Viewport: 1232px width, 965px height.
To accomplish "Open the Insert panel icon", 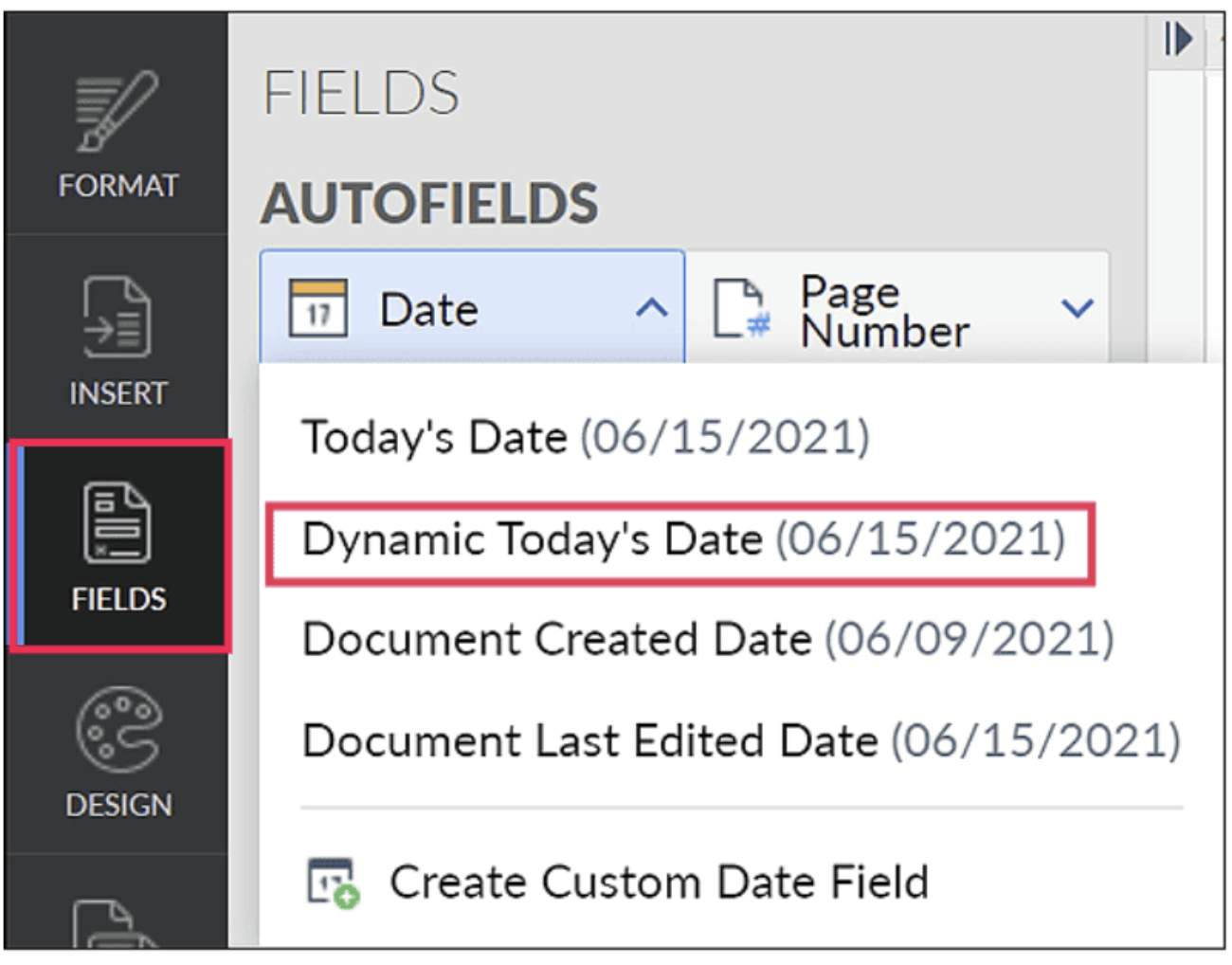I will pyautogui.click(x=117, y=318).
